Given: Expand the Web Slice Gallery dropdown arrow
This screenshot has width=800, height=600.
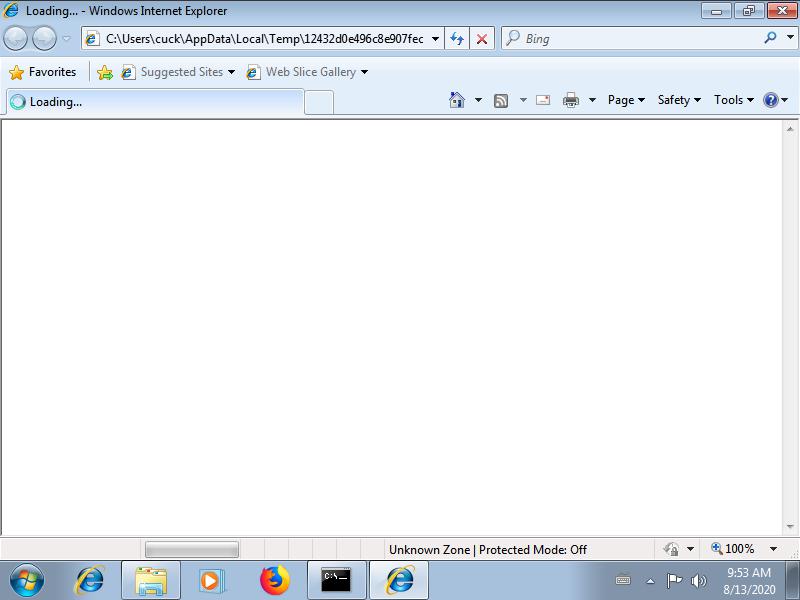Looking at the screenshot, I should pyautogui.click(x=364, y=72).
